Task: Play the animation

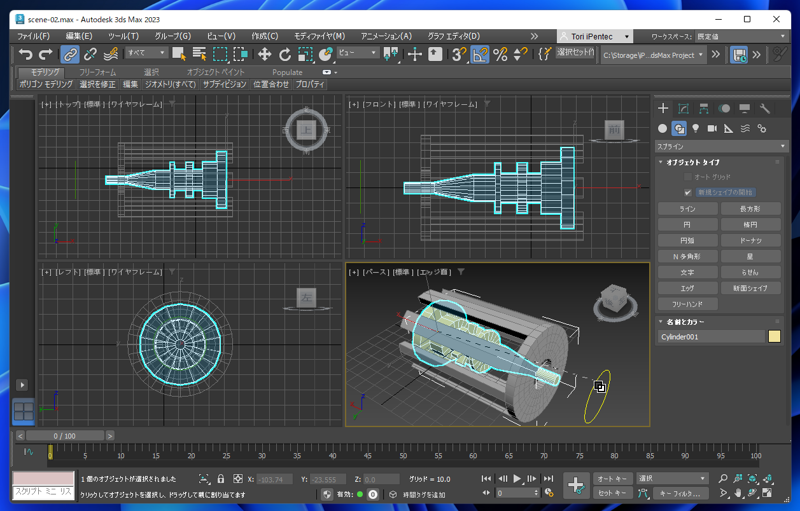Action: pyautogui.click(x=517, y=478)
